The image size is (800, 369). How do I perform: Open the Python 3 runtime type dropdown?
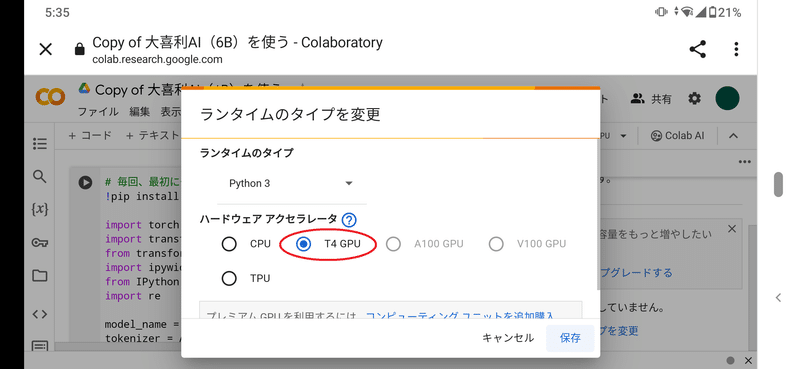291,184
